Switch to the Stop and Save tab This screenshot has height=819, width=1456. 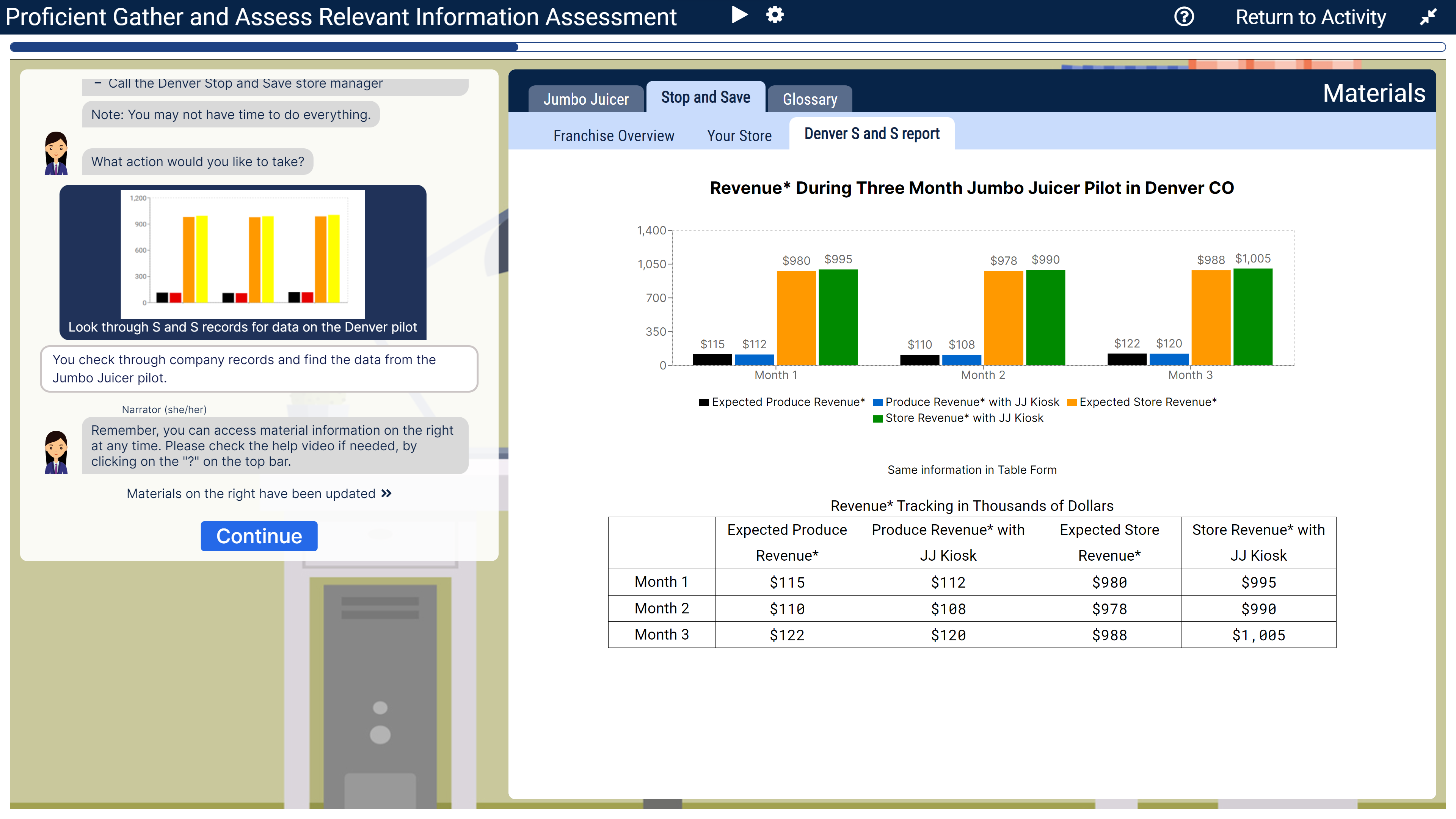[x=706, y=97]
